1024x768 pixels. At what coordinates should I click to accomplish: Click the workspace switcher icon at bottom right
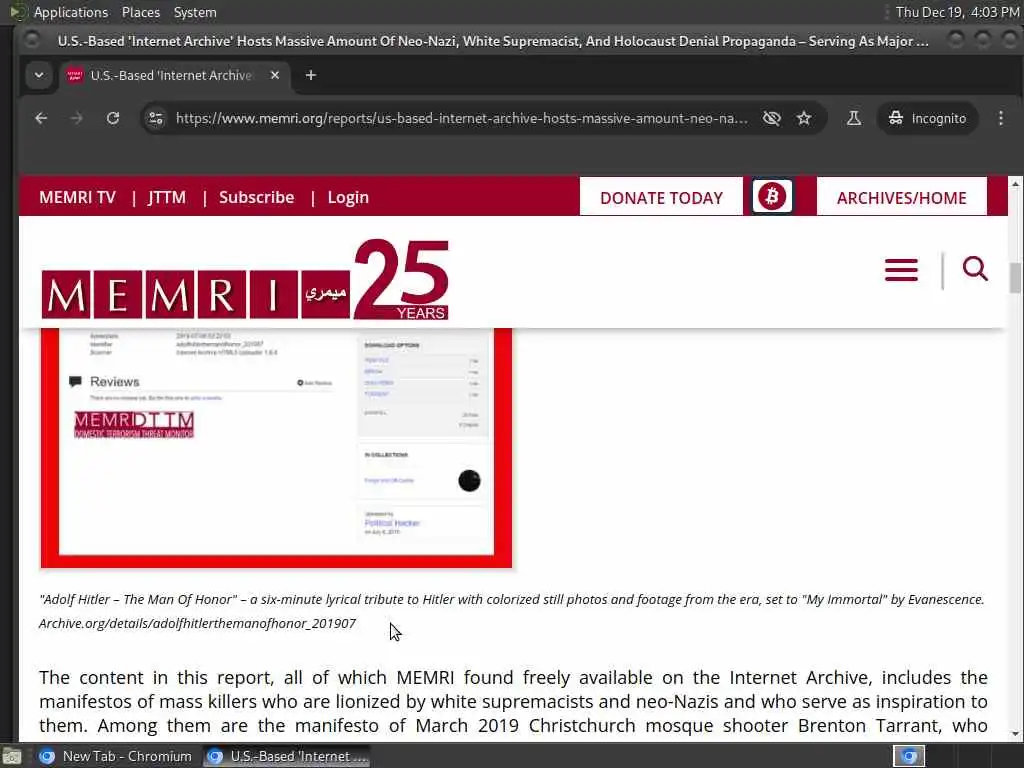(x=909, y=756)
